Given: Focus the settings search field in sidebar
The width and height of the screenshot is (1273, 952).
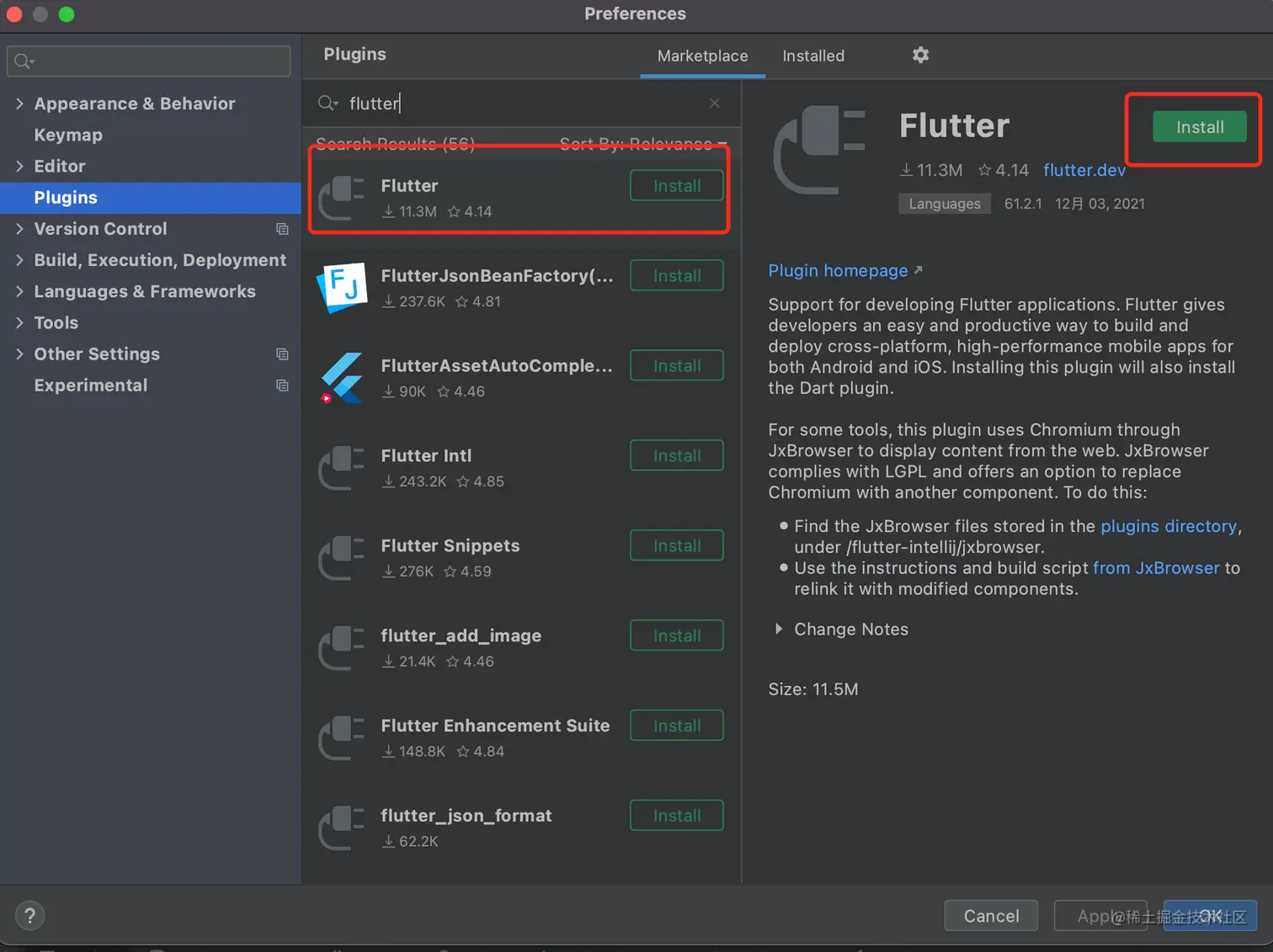Looking at the screenshot, I should tap(149, 61).
